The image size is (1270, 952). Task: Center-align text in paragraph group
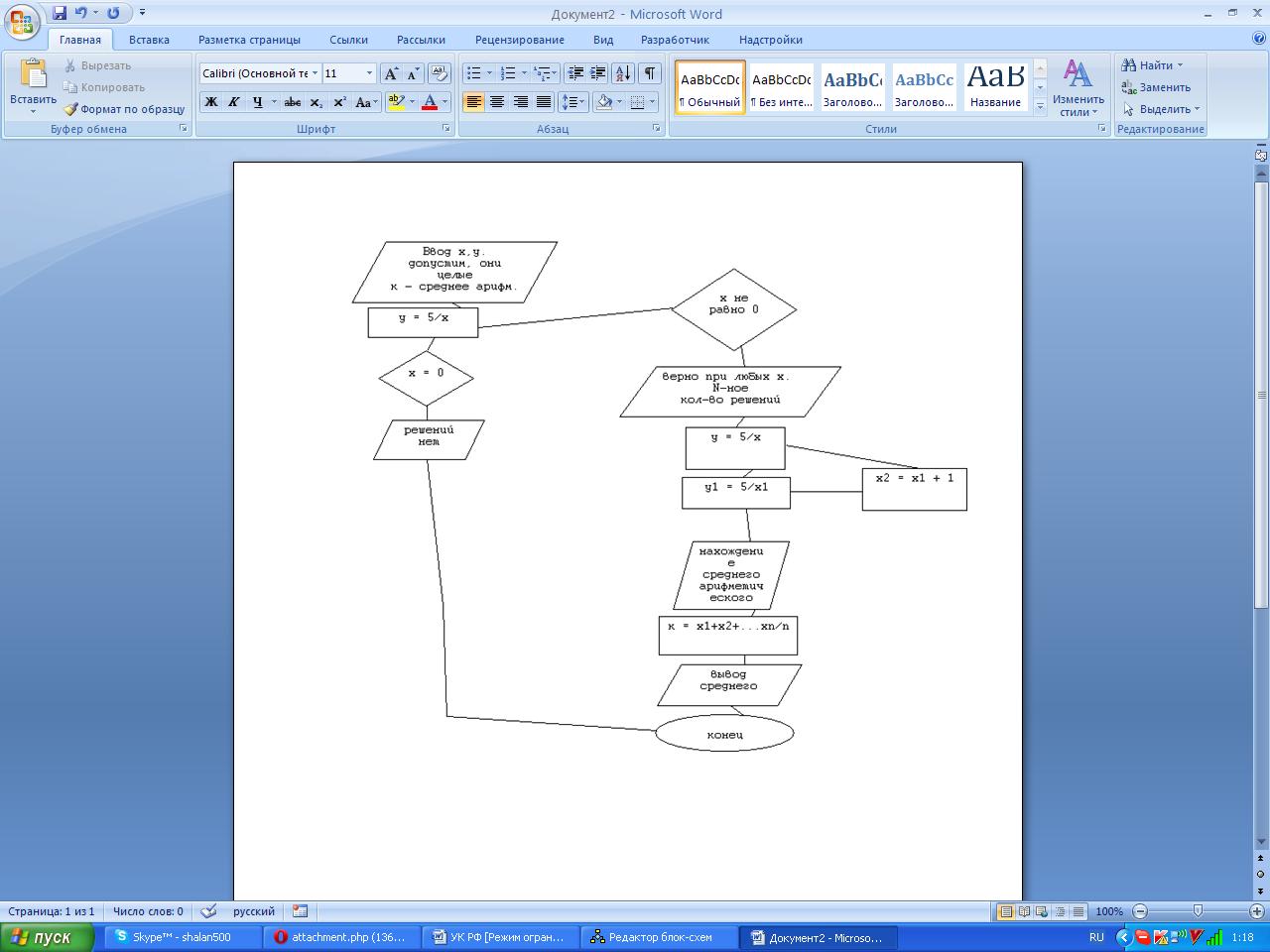(497, 102)
